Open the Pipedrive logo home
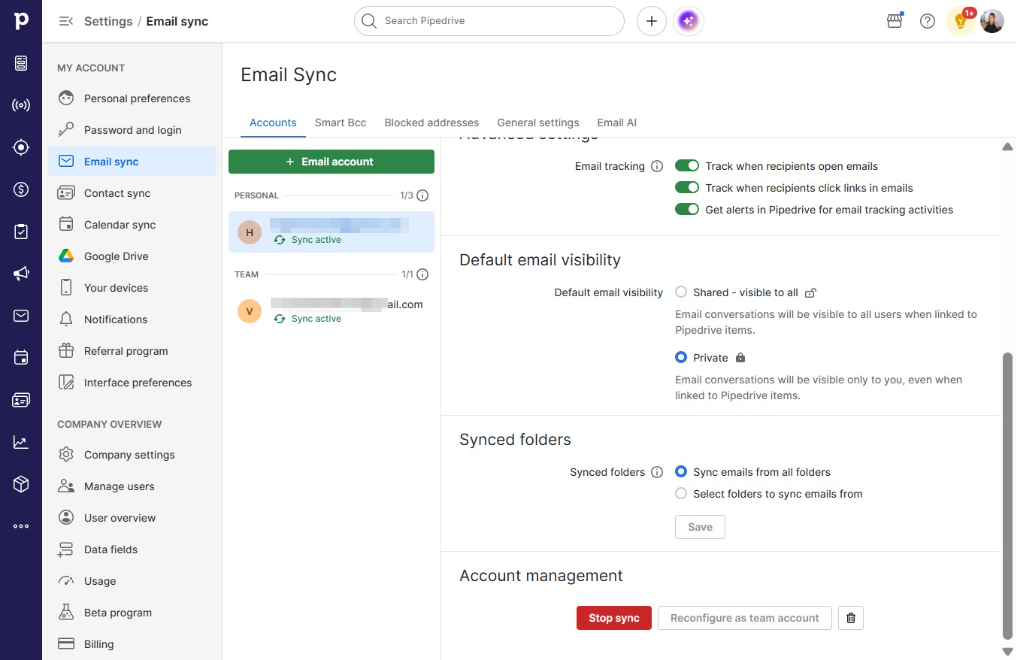The height and width of the screenshot is (660, 1016). 21,21
